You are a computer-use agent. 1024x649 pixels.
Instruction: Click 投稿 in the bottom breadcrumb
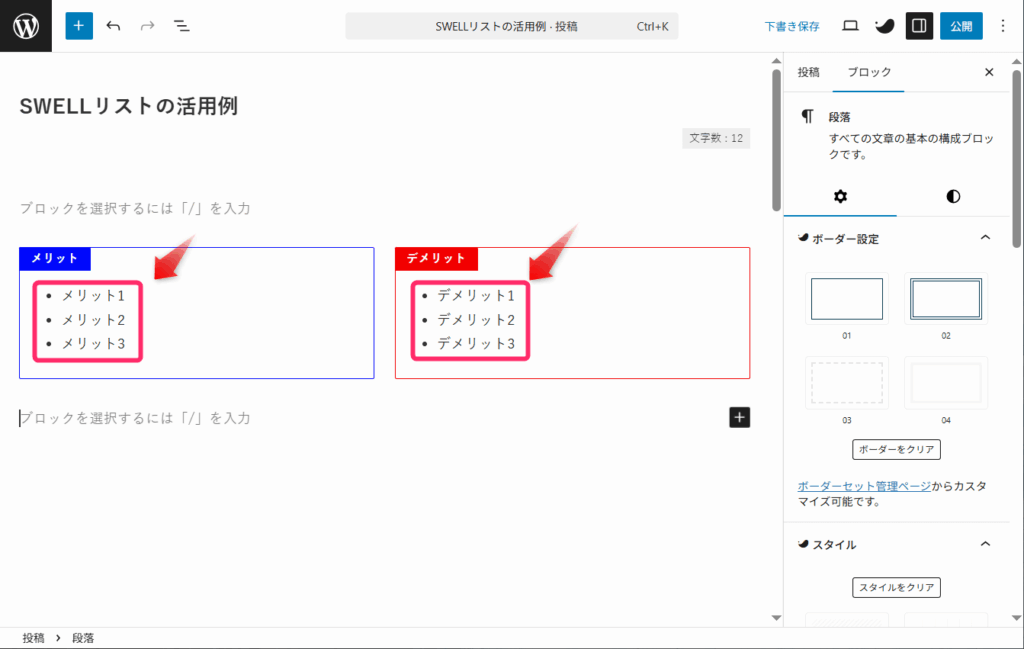click(x=33, y=638)
